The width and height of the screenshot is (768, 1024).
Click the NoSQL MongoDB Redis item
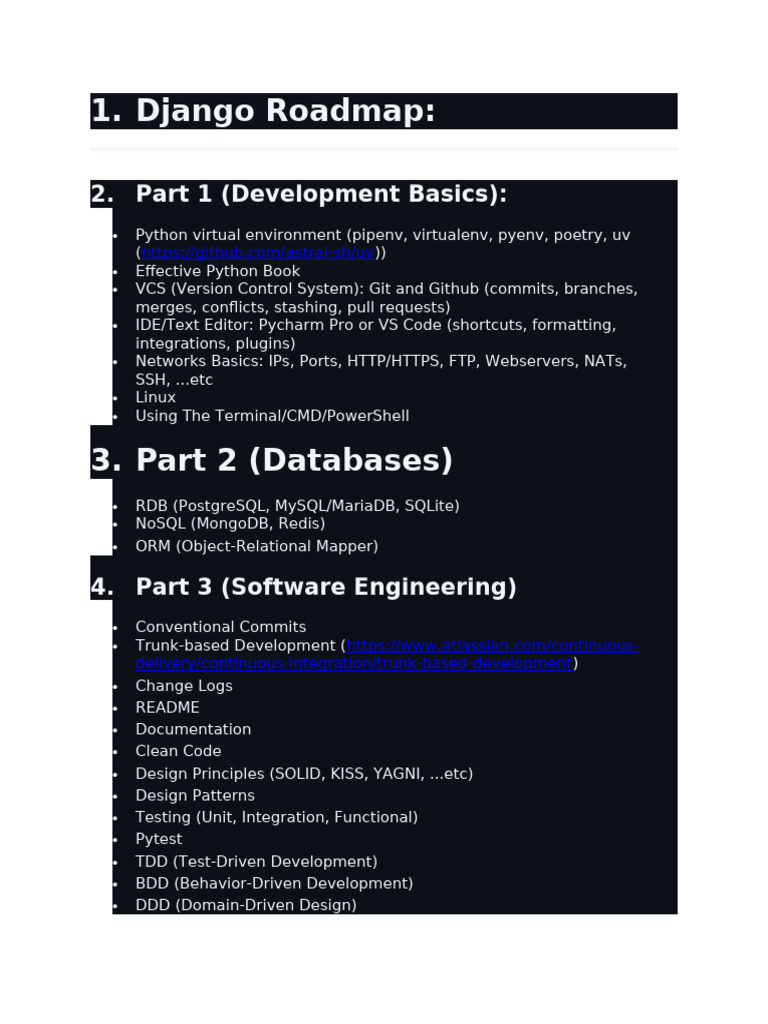pyautogui.click(x=230, y=524)
